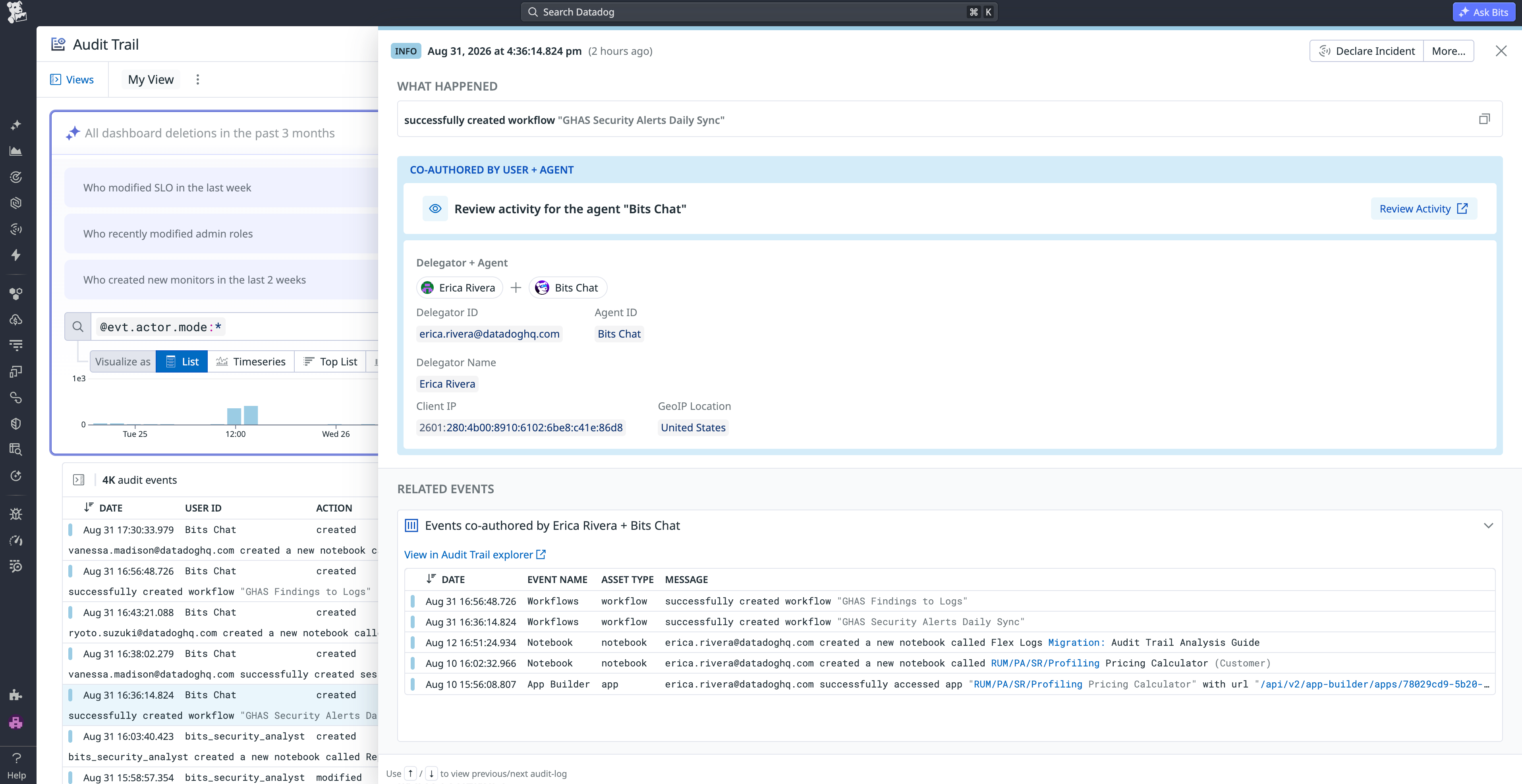Click the Declare Incident button
The height and width of the screenshot is (784, 1522).
coord(1367,51)
